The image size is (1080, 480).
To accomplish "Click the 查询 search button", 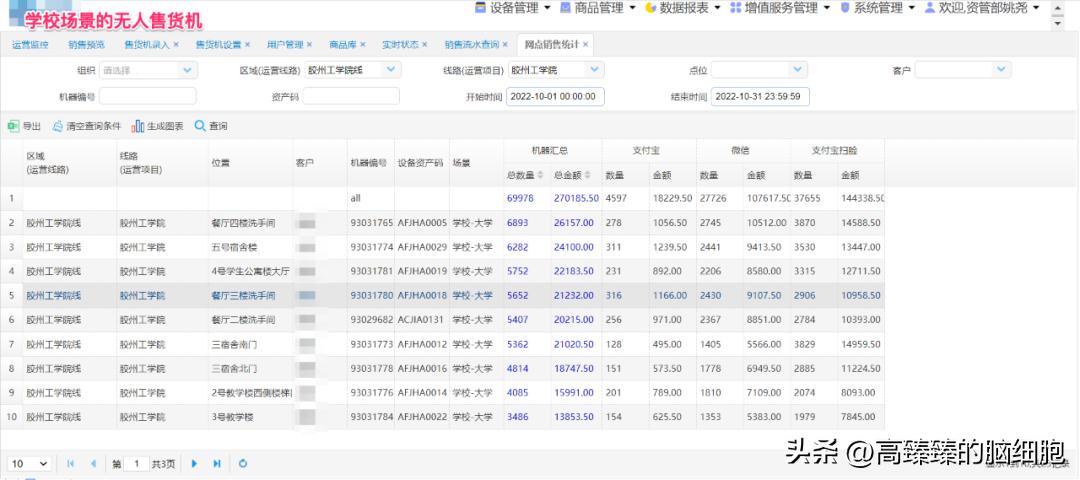I will (211, 126).
